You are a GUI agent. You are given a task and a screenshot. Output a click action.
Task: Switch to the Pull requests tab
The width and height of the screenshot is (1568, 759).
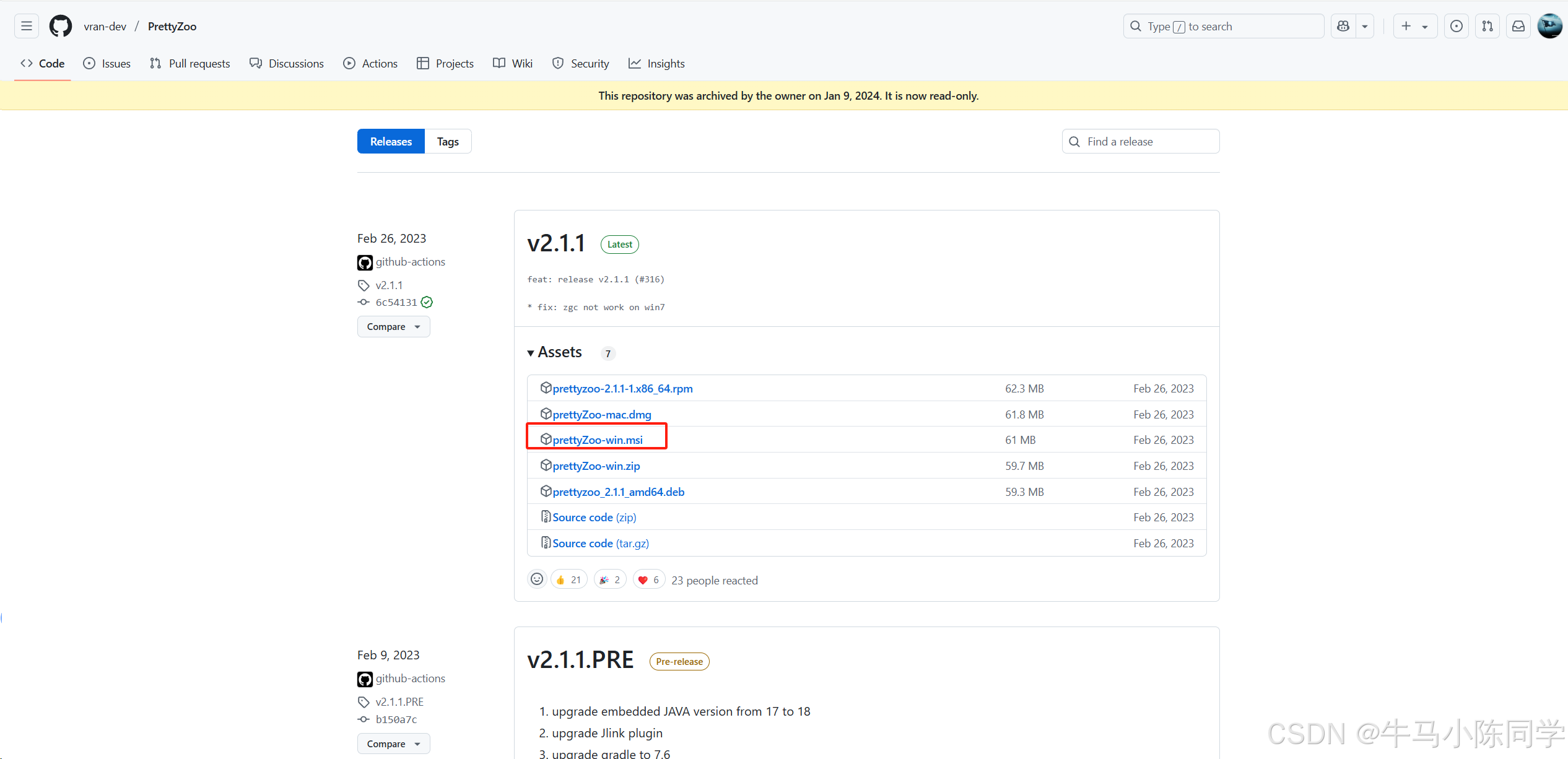pos(190,63)
